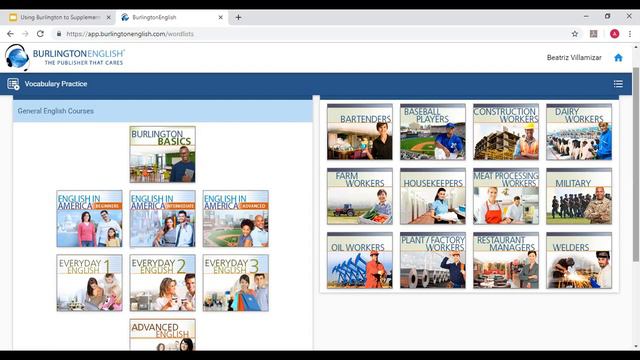
Task: Select the BurlingtonEnglish browser tab
Action: [171, 18]
